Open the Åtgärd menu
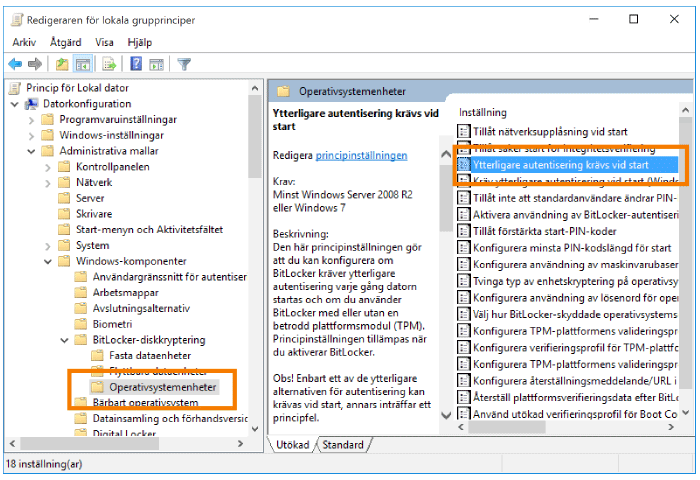 tap(65, 42)
